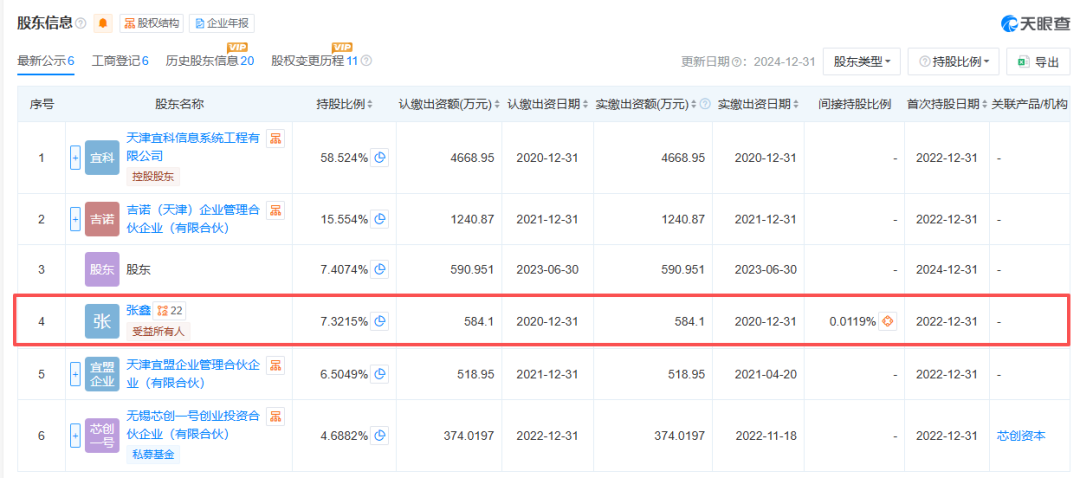Click the 吉诺 company logo thumbnail
This screenshot has height=478, width=1080.
102,219
